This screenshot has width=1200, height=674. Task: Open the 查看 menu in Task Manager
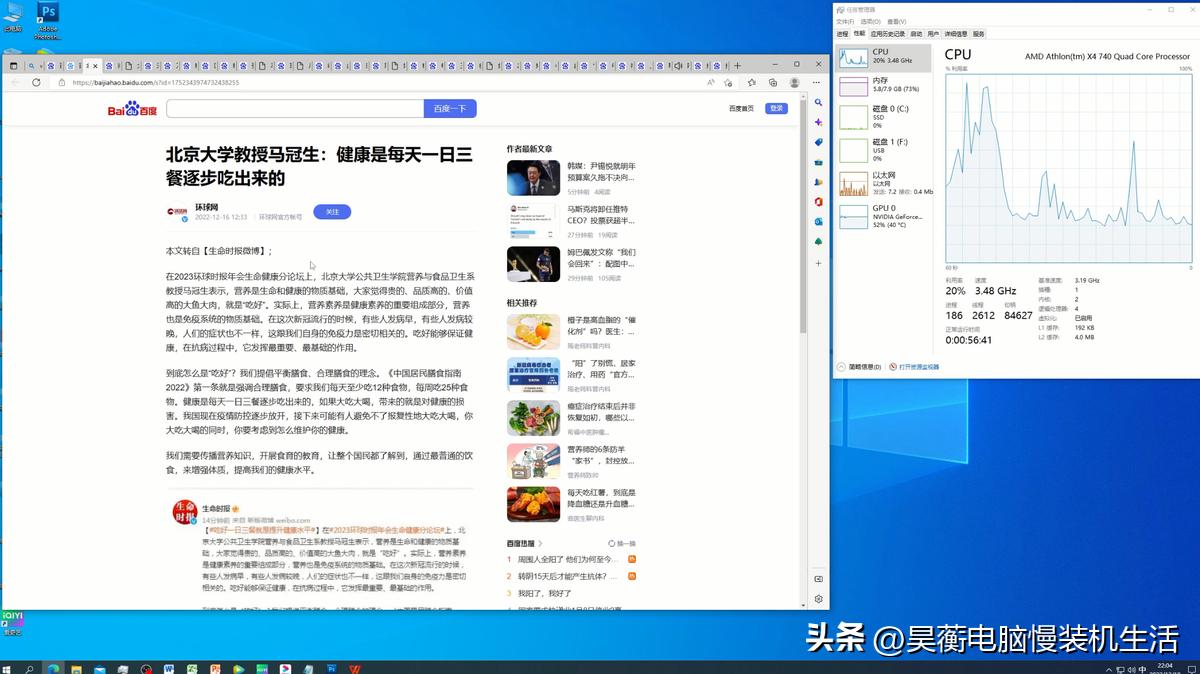896,22
